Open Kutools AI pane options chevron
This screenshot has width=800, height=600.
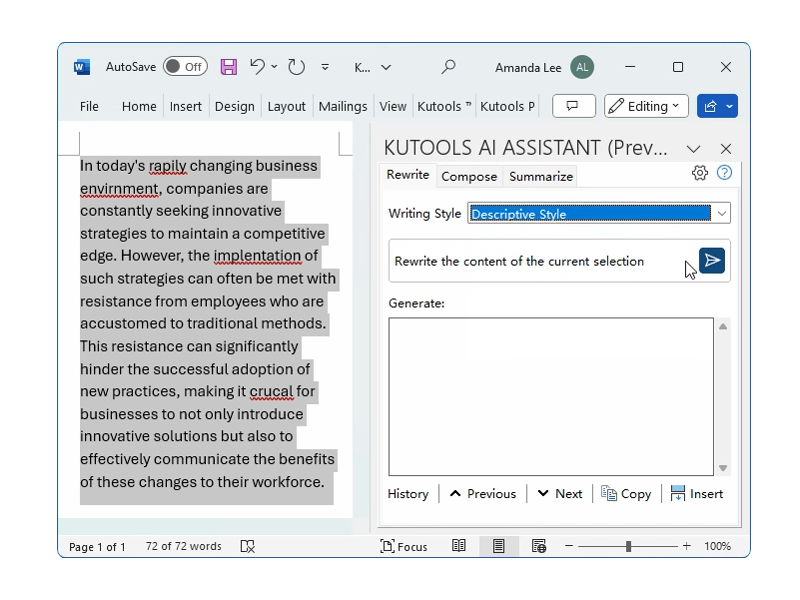[x=693, y=149]
